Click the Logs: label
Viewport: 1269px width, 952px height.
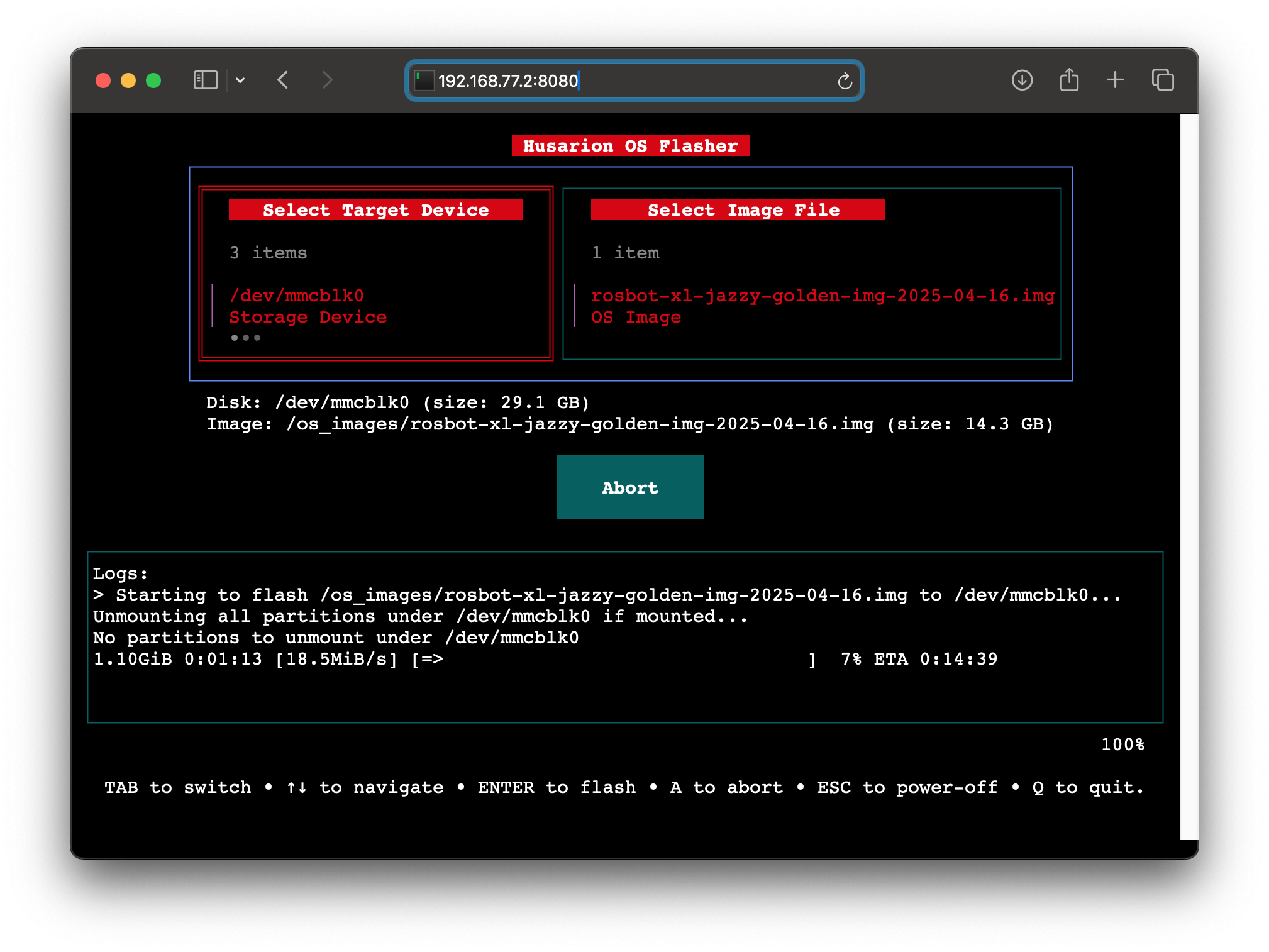tap(120, 573)
